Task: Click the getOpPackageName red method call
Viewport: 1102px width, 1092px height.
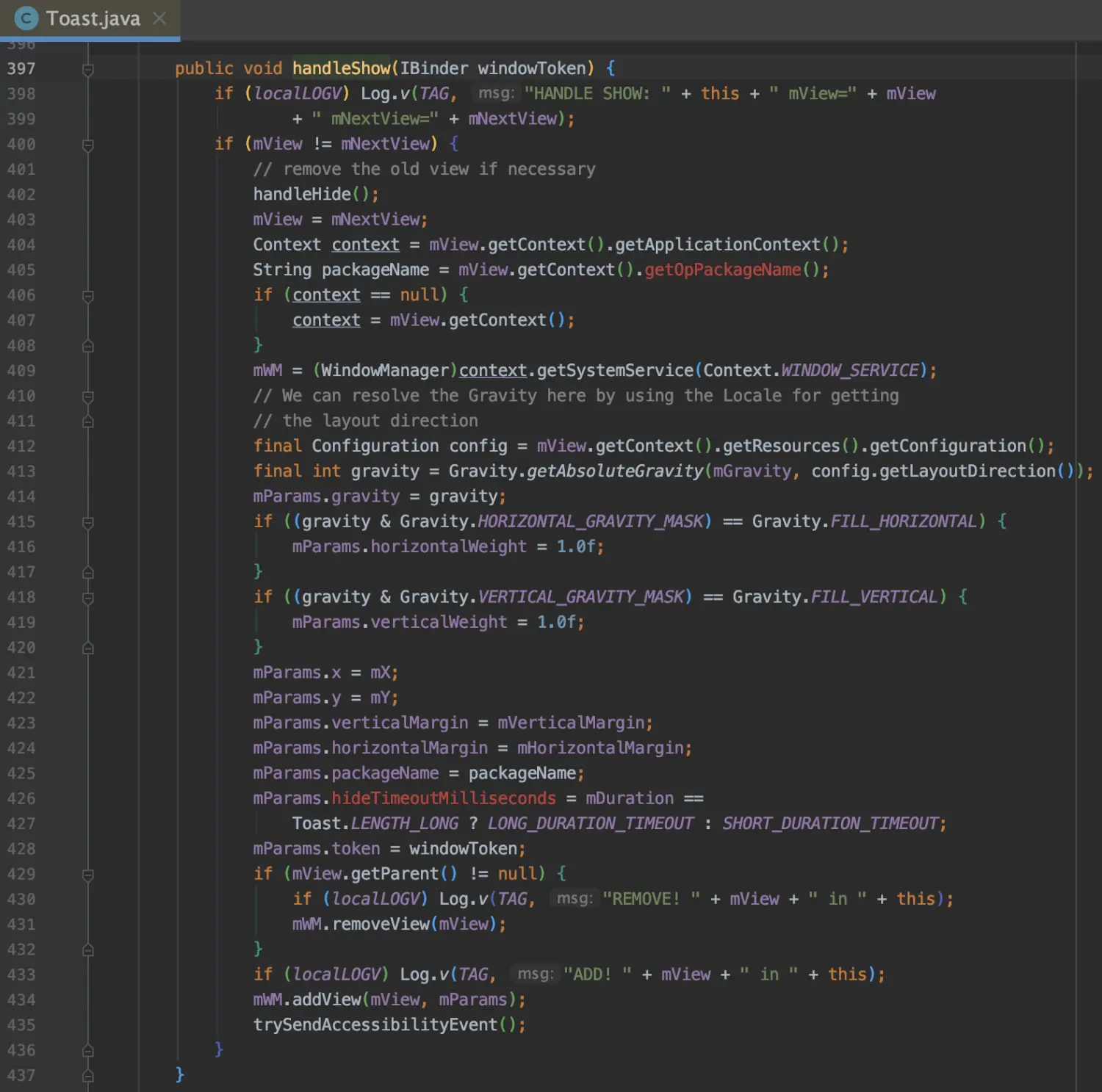Action: (x=723, y=270)
